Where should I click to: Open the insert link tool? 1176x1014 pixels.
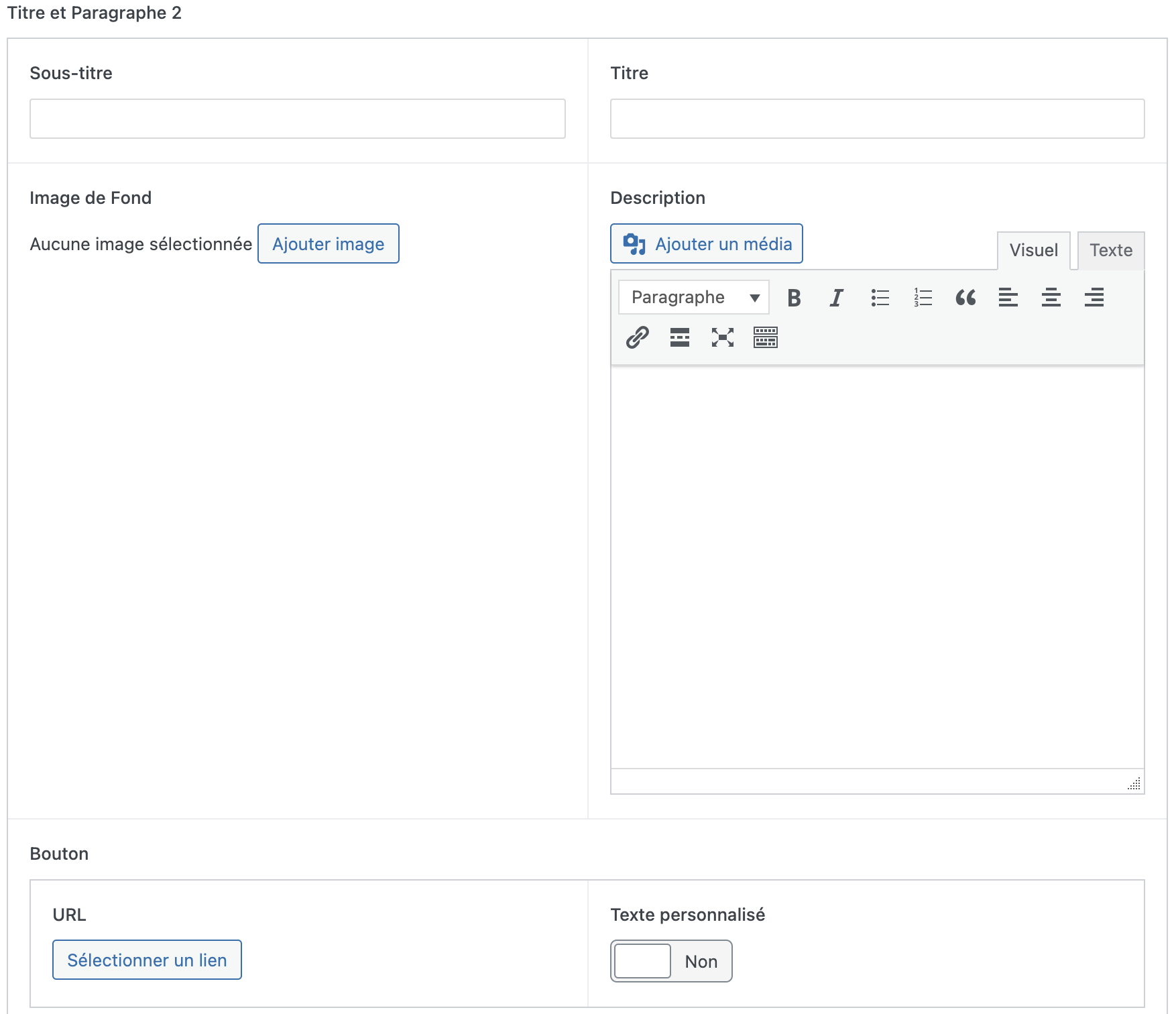point(637,337)
